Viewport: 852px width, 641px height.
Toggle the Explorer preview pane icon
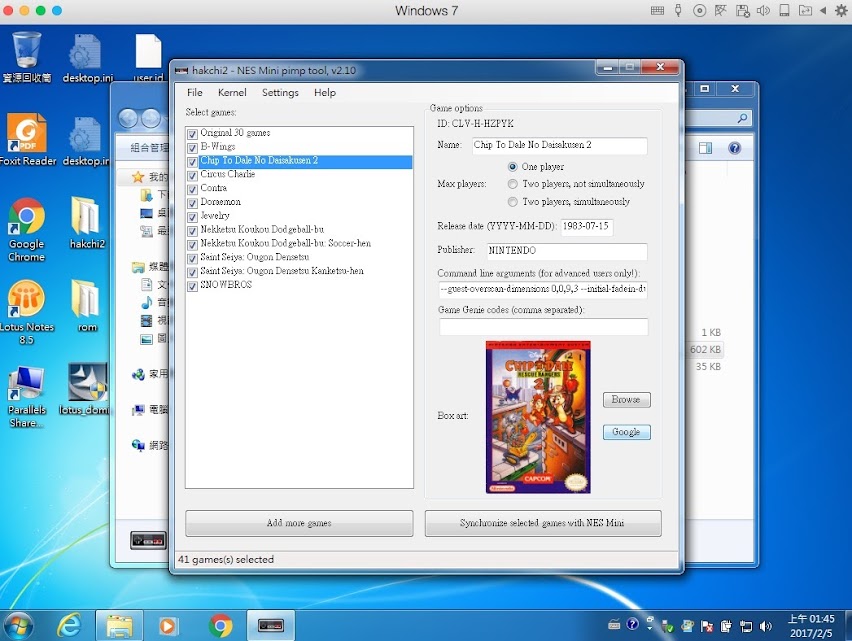pyautogui.click(x=705, y=148)
